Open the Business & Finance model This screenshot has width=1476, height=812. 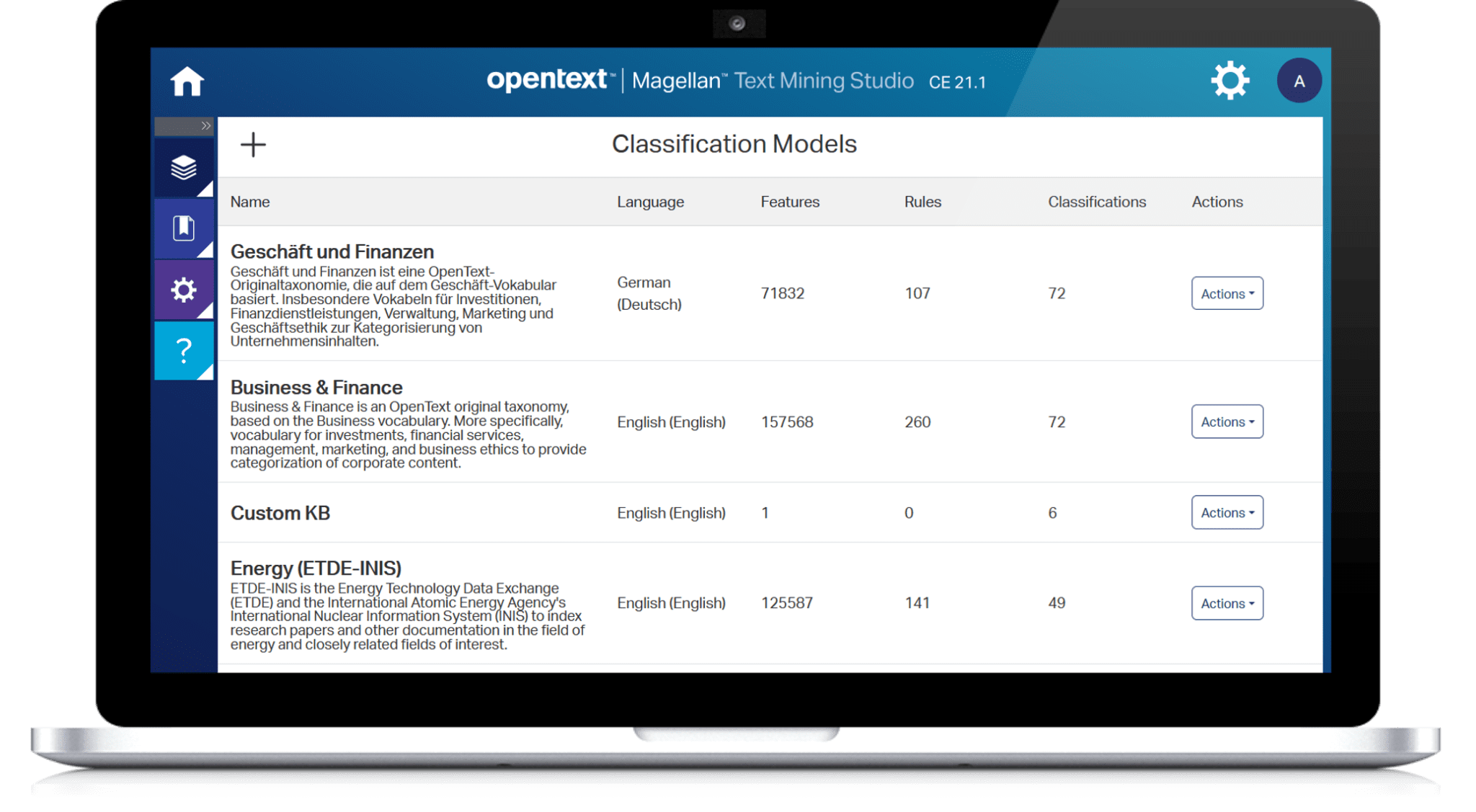coord(317,386)
